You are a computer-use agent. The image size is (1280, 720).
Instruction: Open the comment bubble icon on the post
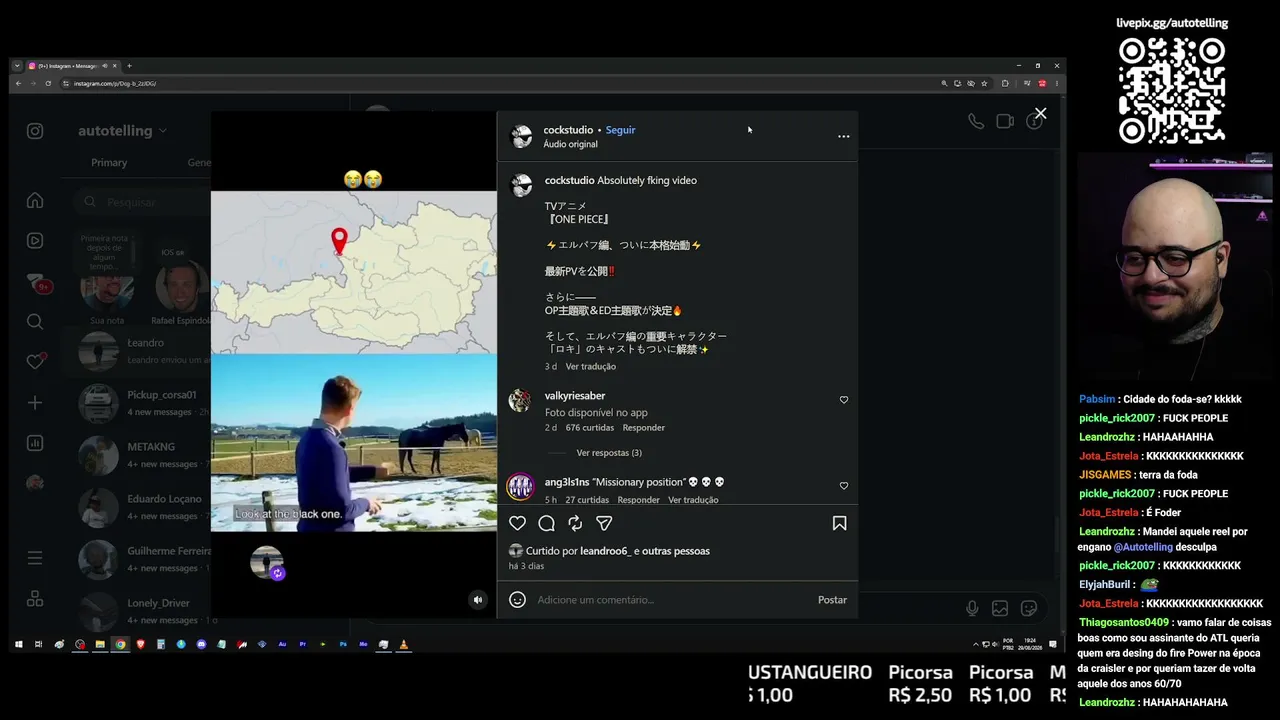pyautogui.click(x=546, y=523)
